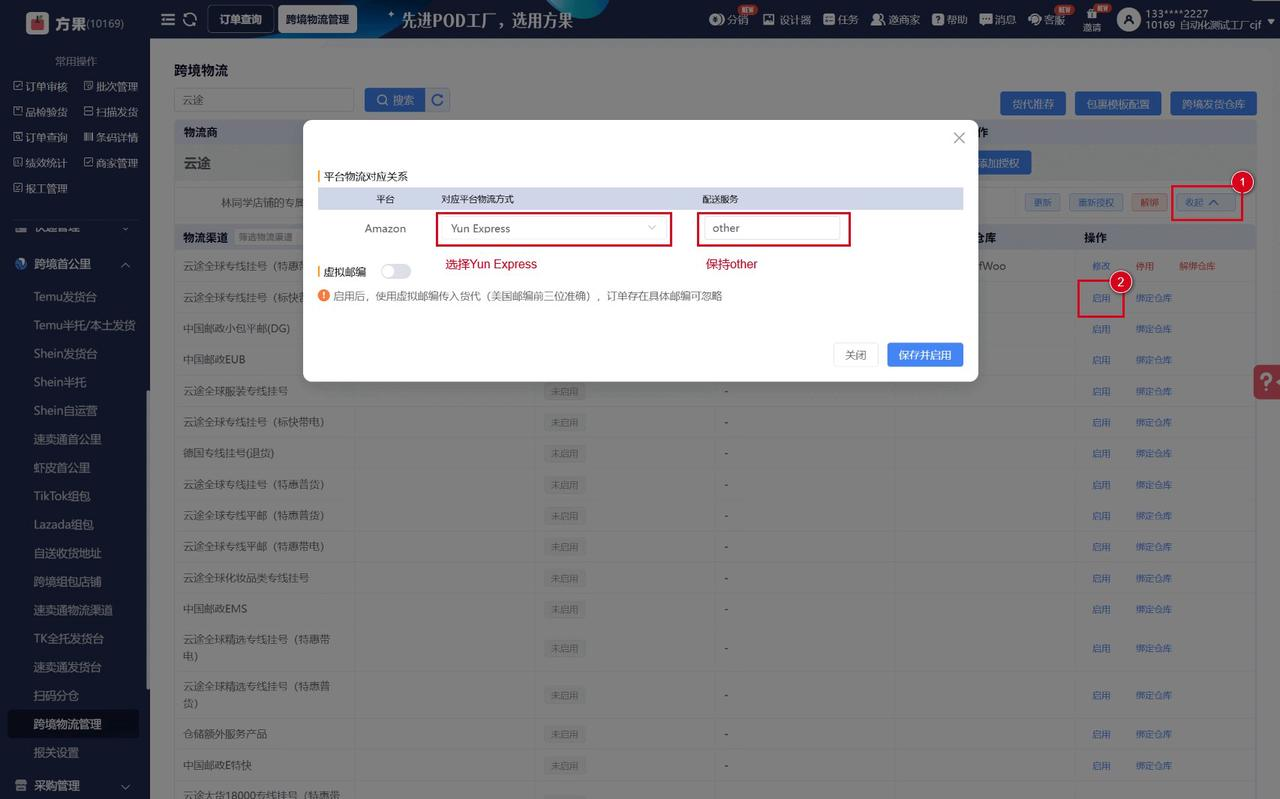
Task: Open 设计器 designer tool
Action: (x=786, y=19)
